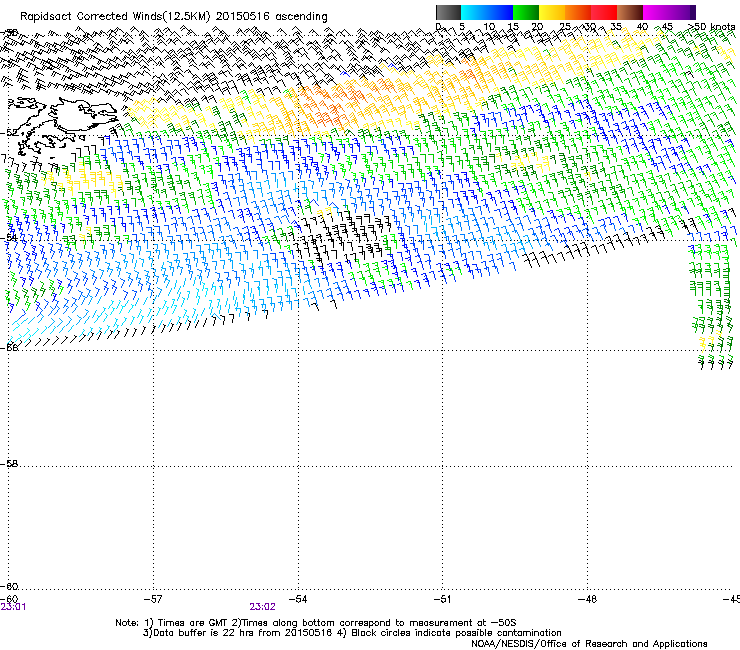Click the brown 35-40 knots legend swatch
This screenshot has width=740, height=650.
[x=630, y=12]
